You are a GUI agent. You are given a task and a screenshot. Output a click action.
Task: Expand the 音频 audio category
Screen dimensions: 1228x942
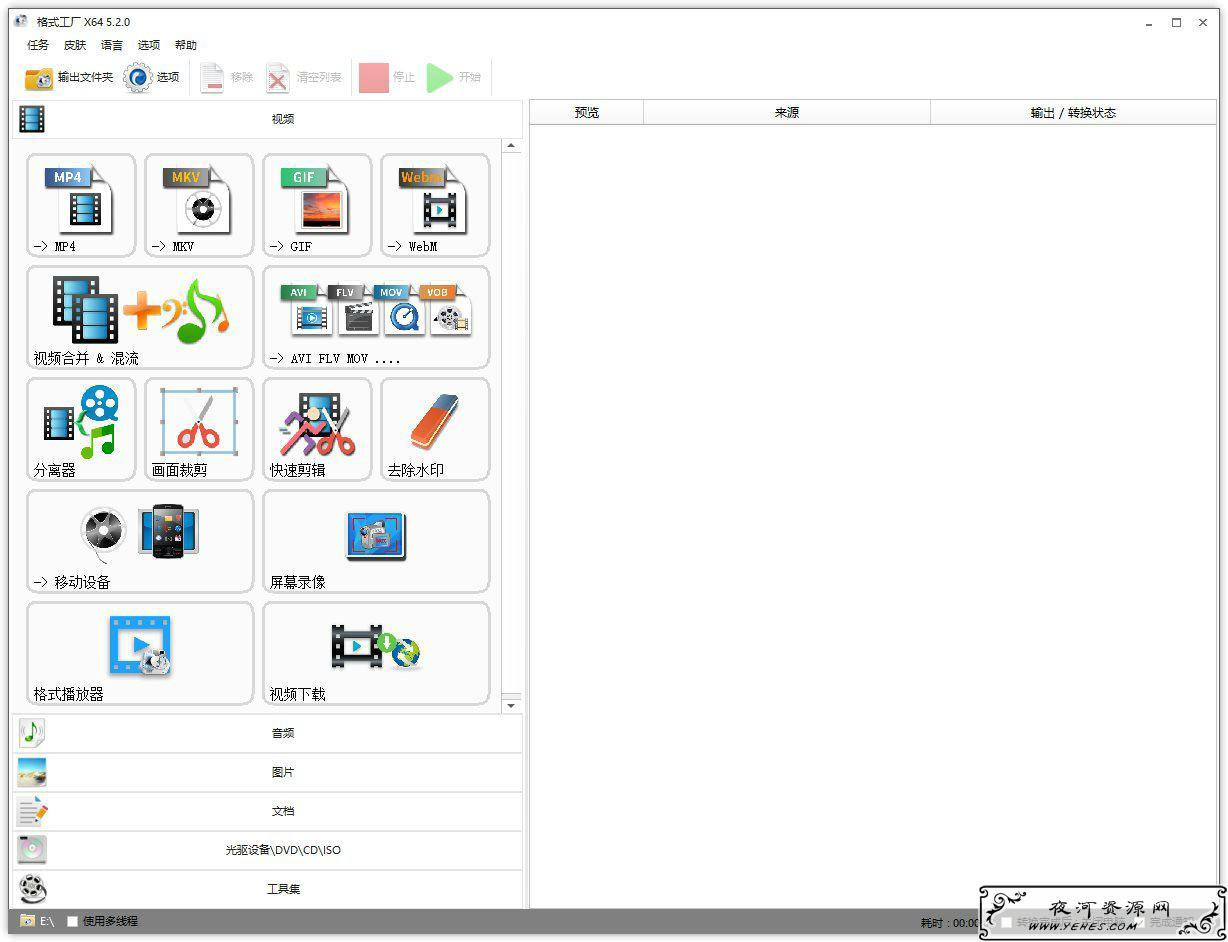[x=267, y=733]
